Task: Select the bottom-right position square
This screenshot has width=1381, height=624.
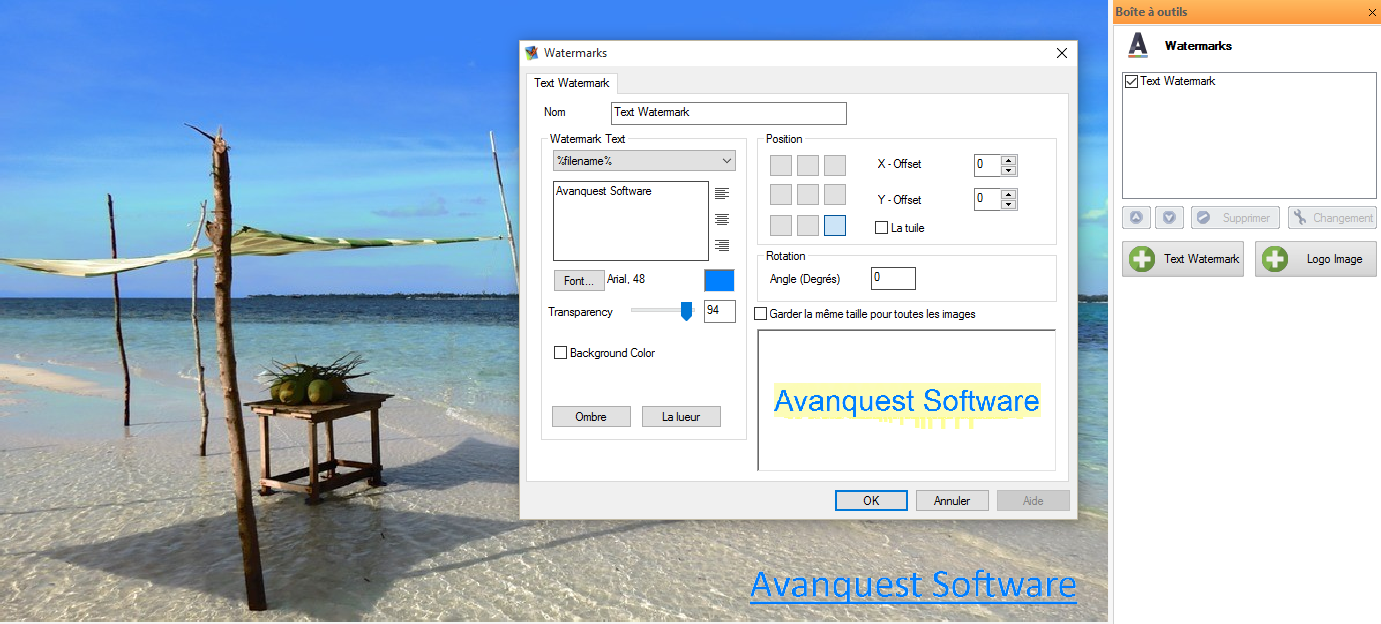Action: coord(835,225)
